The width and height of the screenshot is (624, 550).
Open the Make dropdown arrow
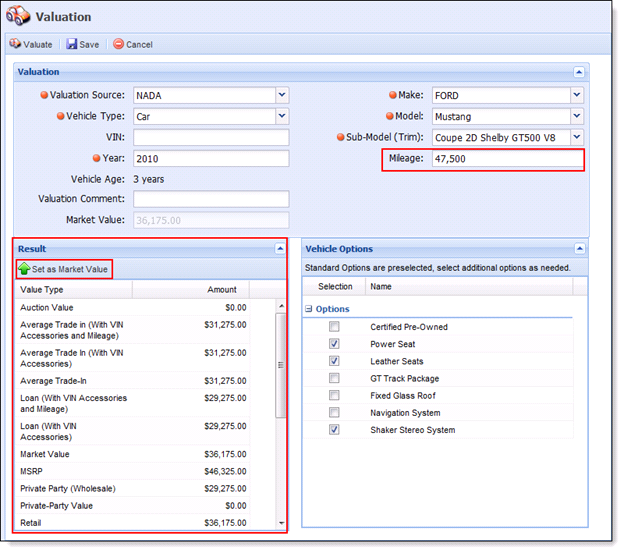[x=577, y=95]
